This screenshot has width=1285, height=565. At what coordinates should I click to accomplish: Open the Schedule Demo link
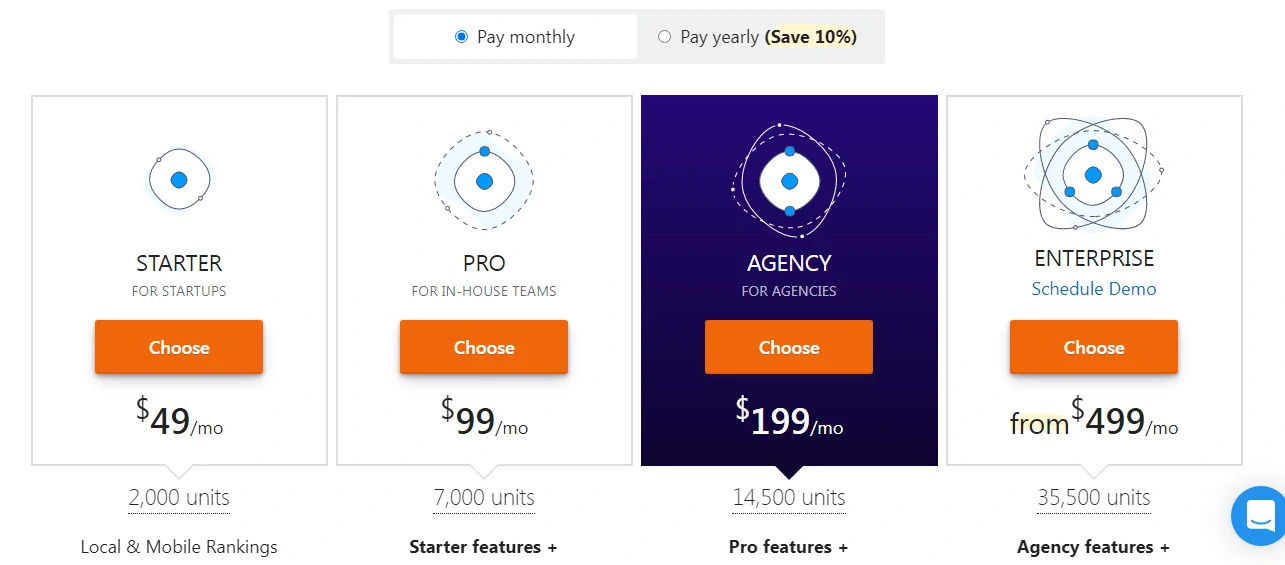1094,289
